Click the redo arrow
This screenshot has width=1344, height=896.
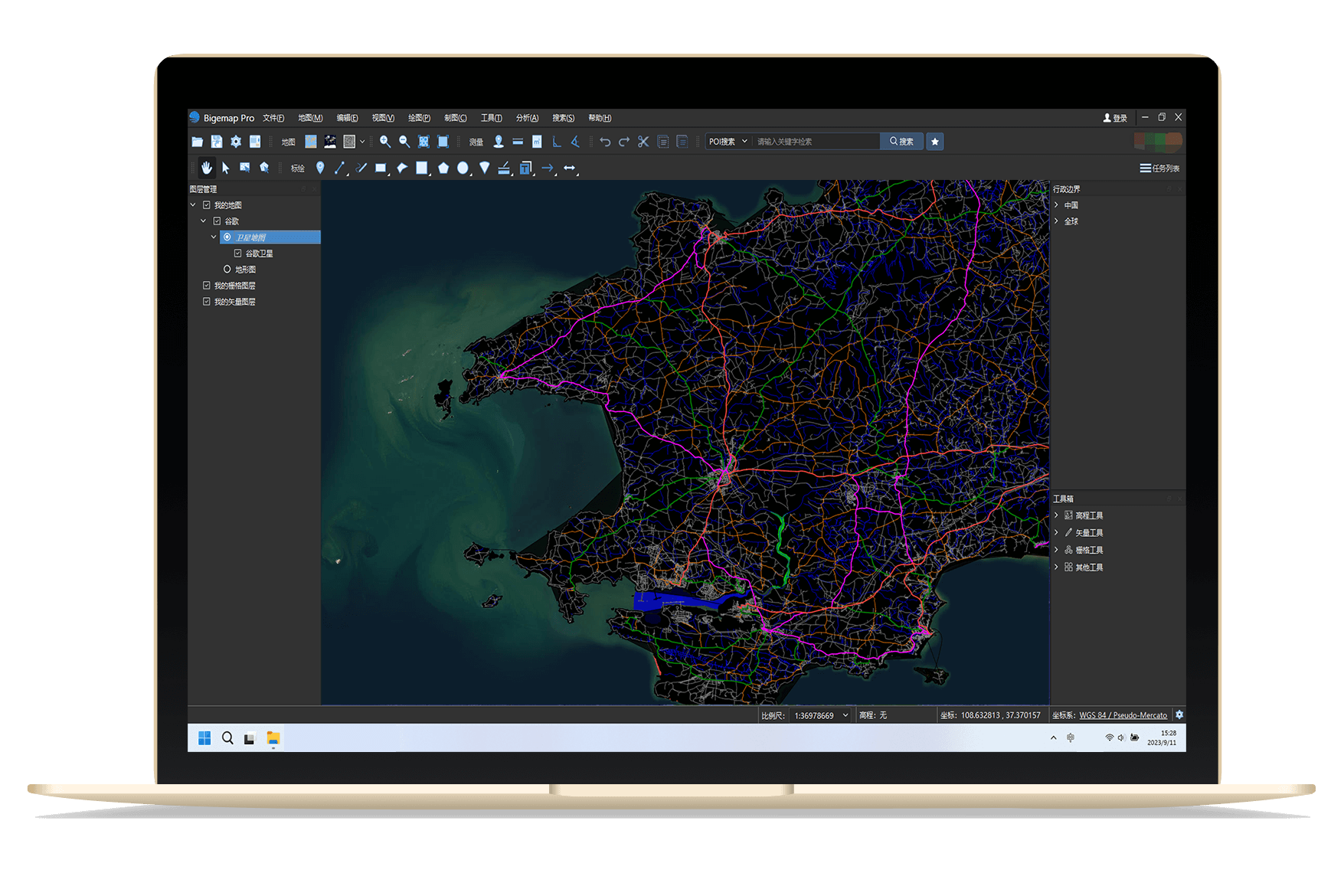pos(624,142)
